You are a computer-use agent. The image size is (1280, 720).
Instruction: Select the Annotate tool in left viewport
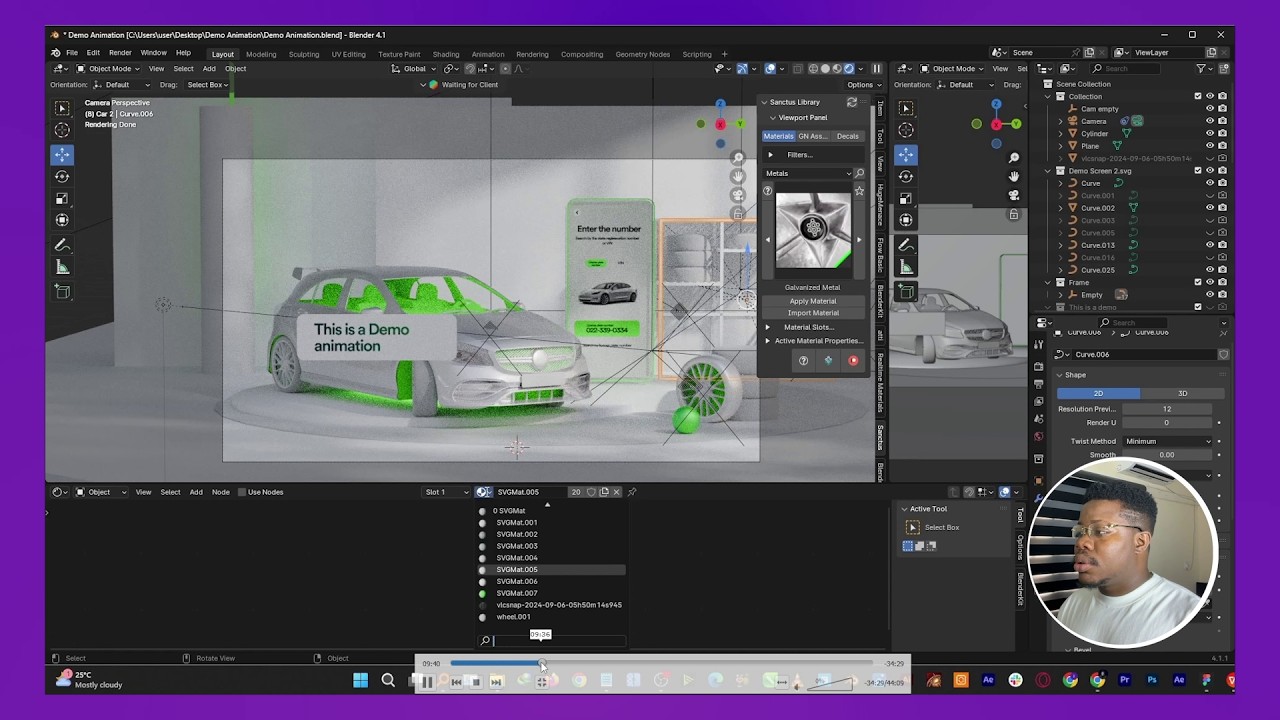coord(62,245)
